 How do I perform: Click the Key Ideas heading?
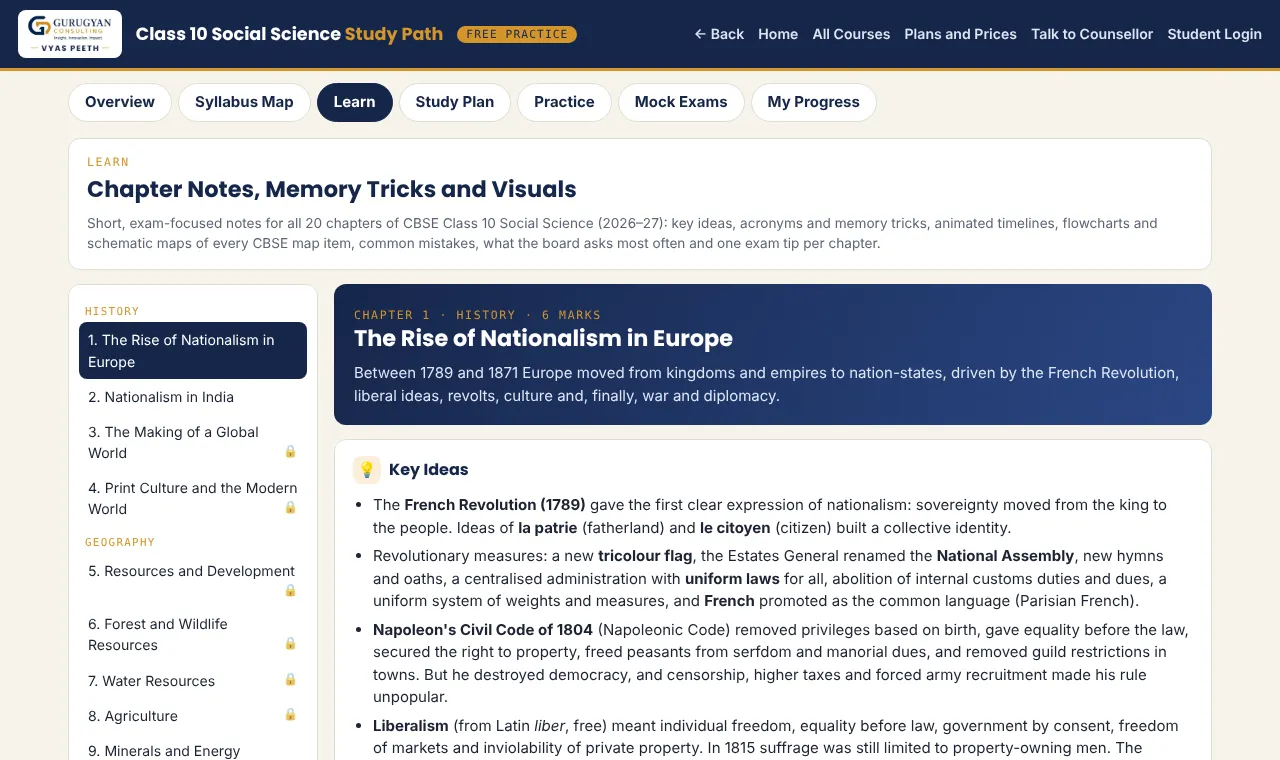coord(428,470)
